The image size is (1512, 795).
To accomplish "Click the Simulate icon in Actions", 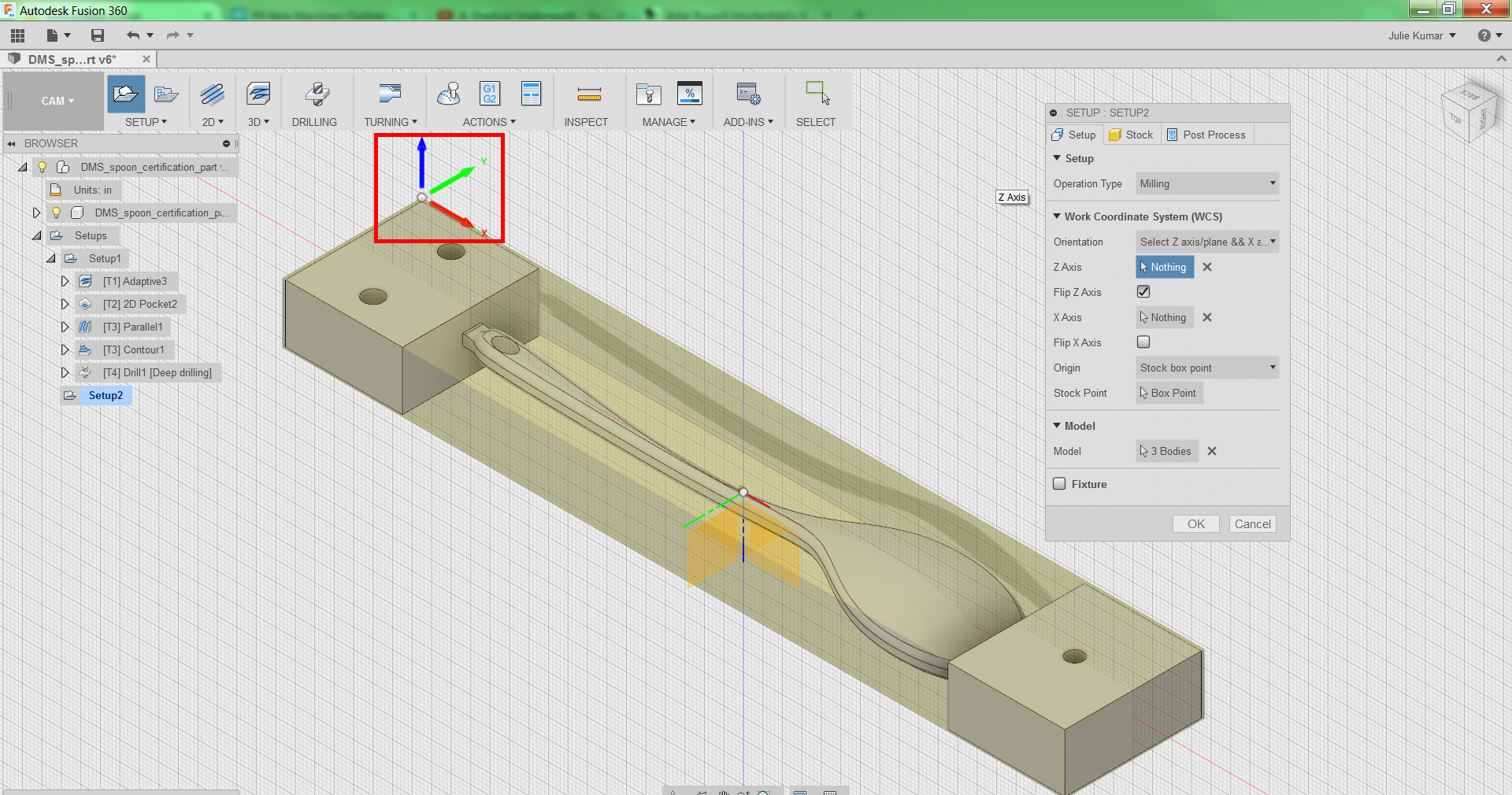I will point(449,94).
